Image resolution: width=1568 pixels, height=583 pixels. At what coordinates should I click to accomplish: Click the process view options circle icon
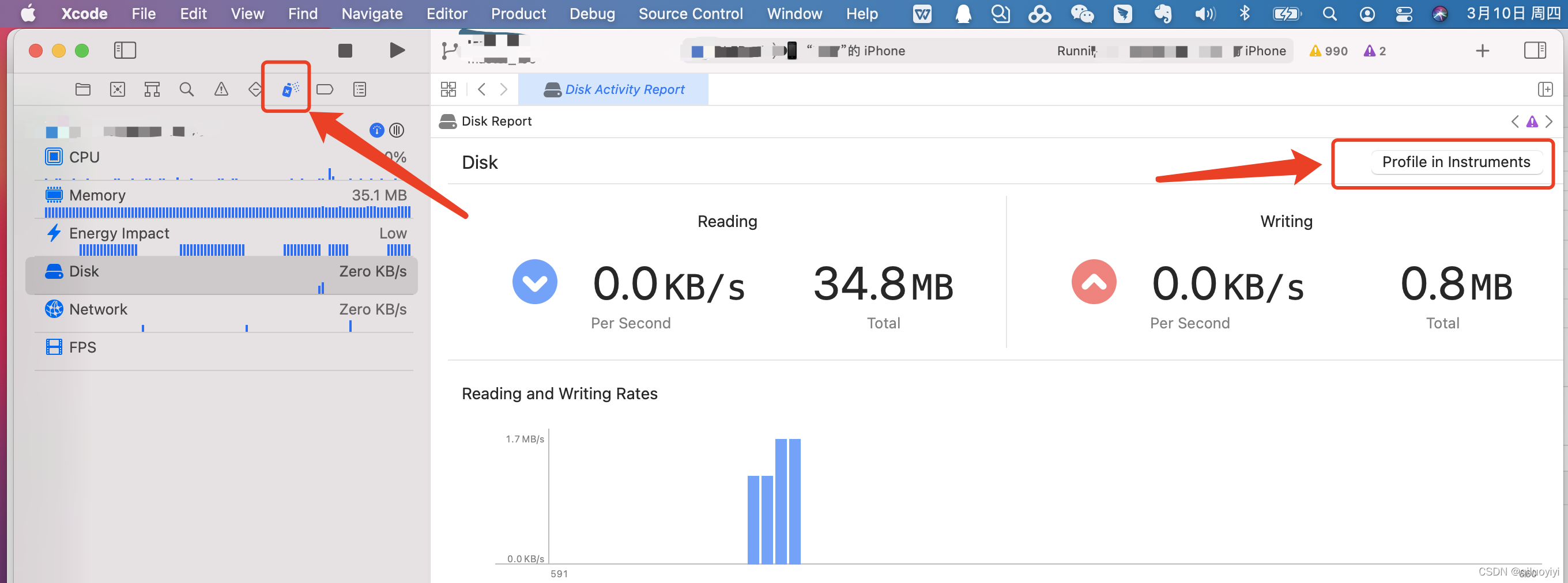click(397, 130)
